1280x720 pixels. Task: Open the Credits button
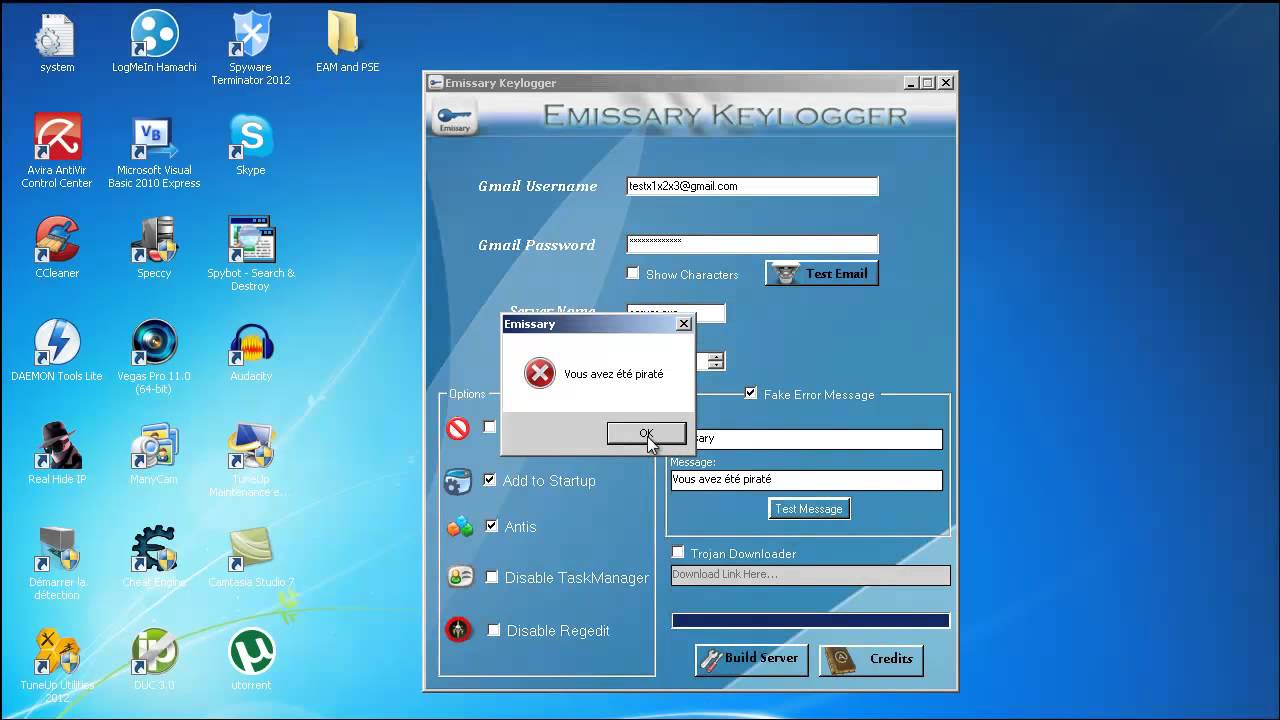[x=871, y=659]
